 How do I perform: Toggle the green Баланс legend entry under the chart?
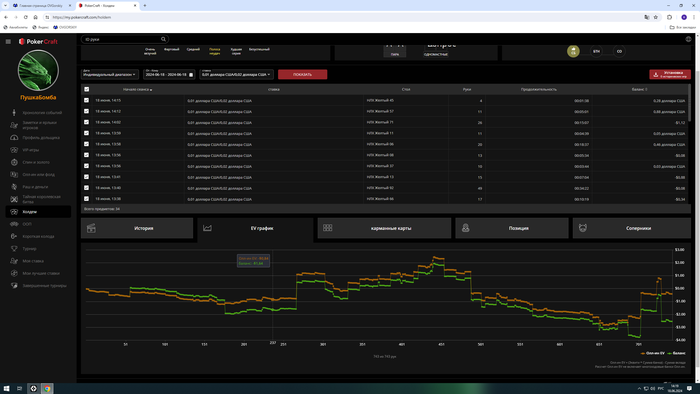677,353
